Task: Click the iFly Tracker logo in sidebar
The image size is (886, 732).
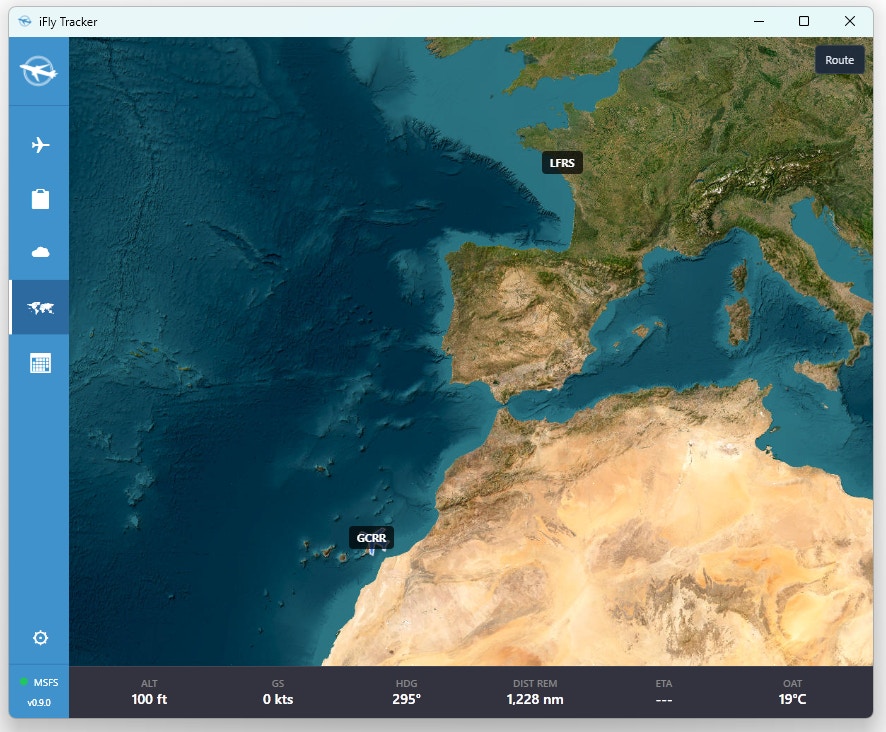Action: point(39,72)
